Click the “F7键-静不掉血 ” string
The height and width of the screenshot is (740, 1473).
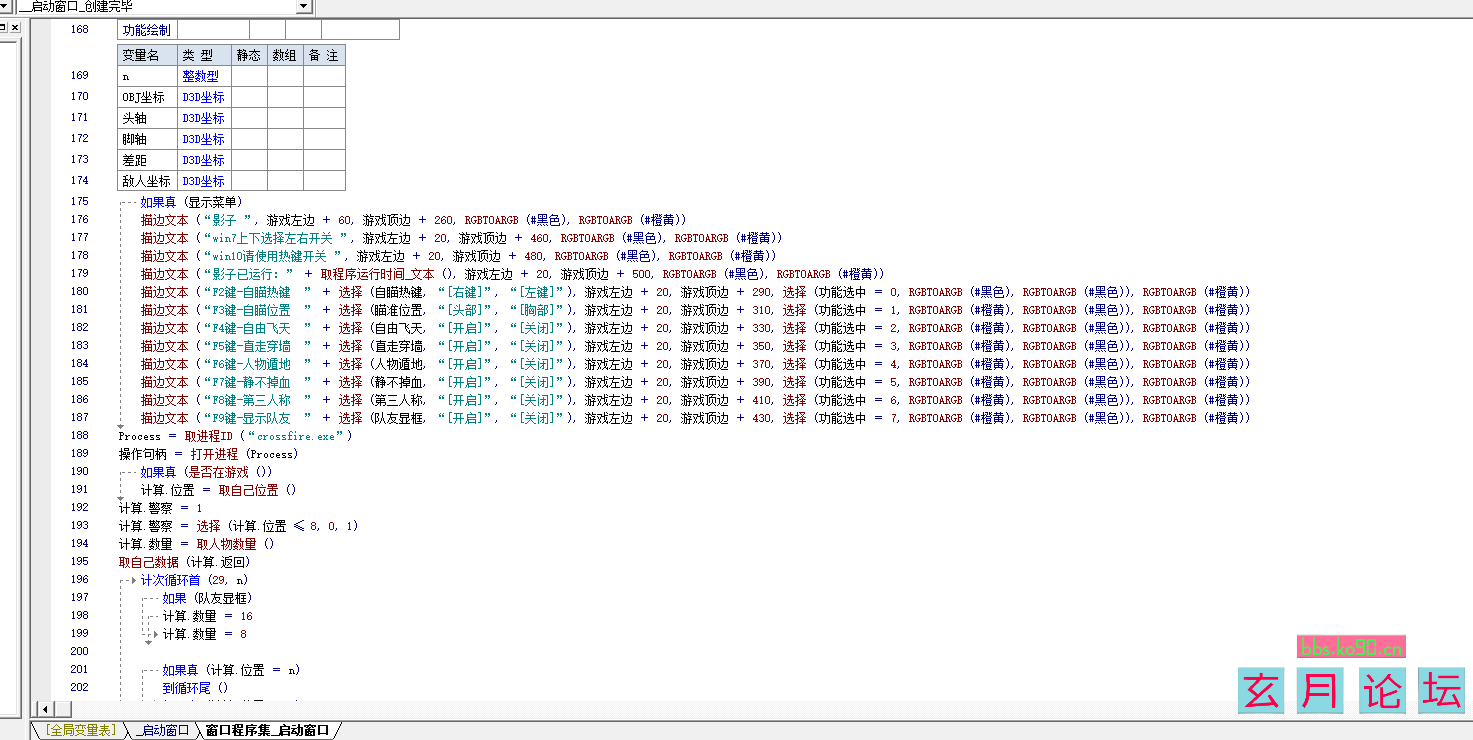[257, 382]
